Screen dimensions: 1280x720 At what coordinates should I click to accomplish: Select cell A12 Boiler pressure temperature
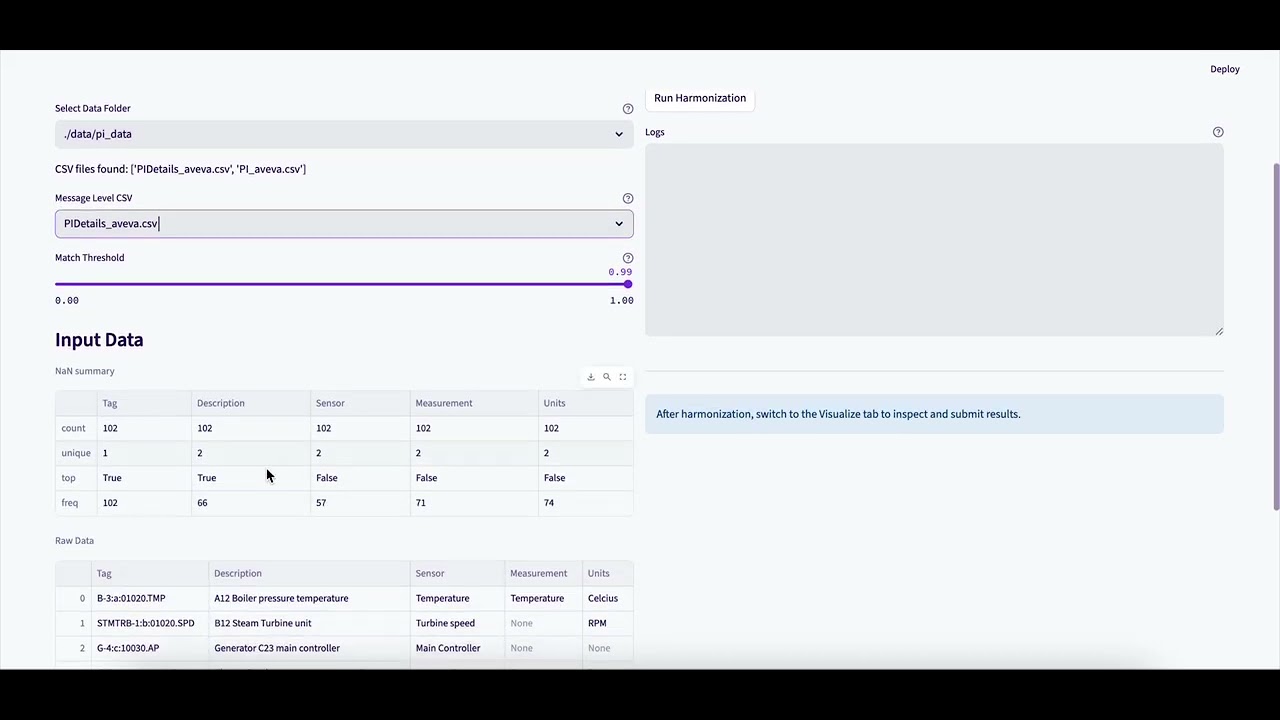309,598
